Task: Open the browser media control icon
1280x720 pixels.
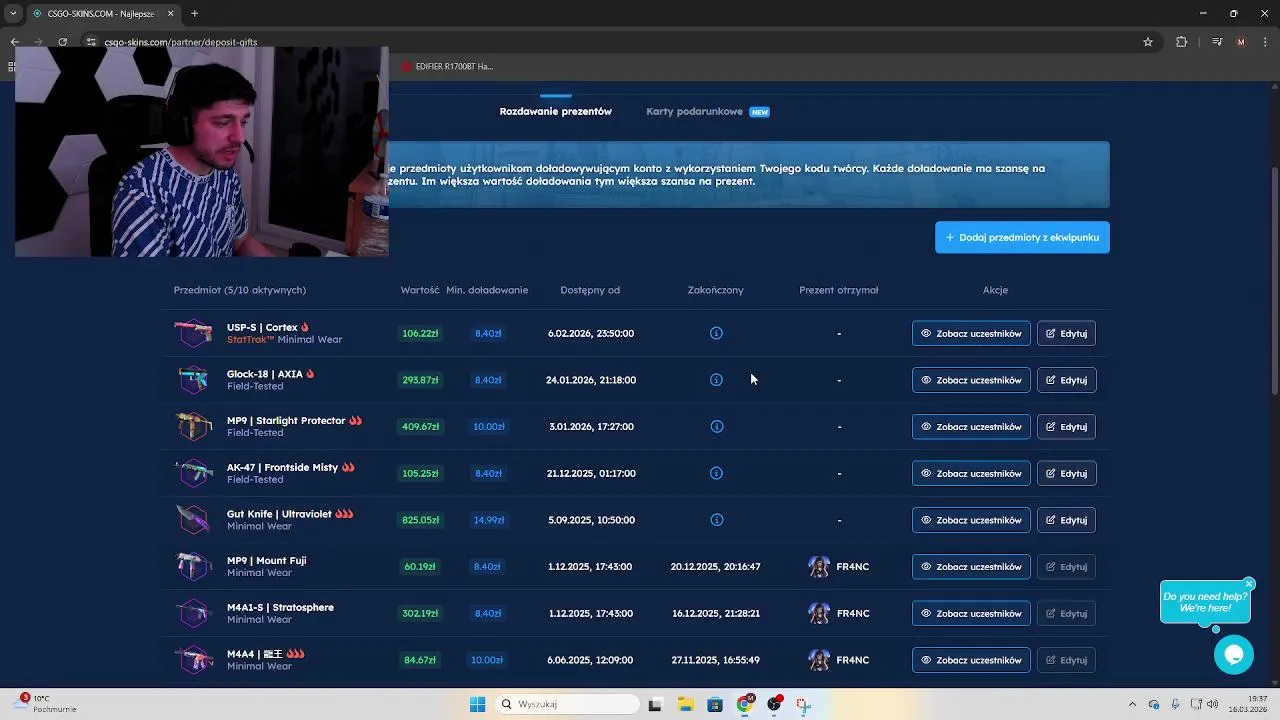Action: click(x=1216, y=42)
